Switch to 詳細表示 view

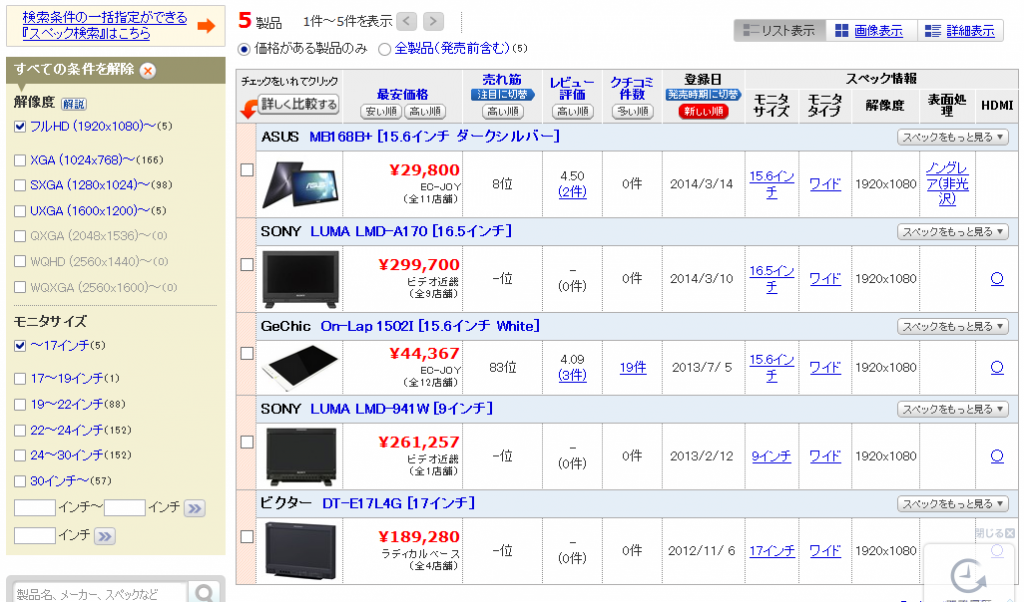[x=961, y=31]
